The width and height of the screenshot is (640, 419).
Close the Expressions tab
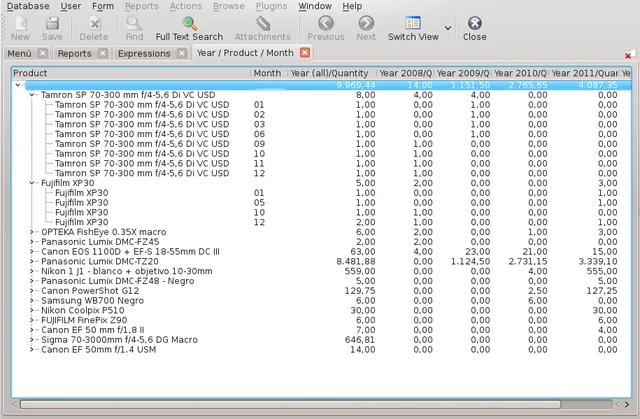click(182, 53)
